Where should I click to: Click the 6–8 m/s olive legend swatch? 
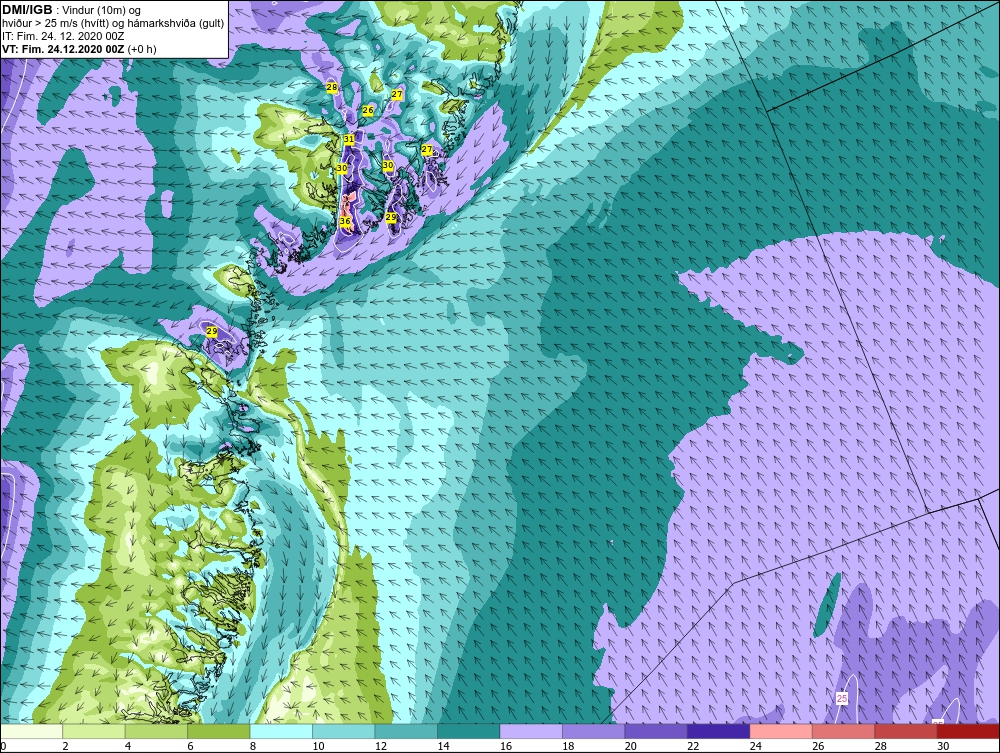(x=219, y=731)
